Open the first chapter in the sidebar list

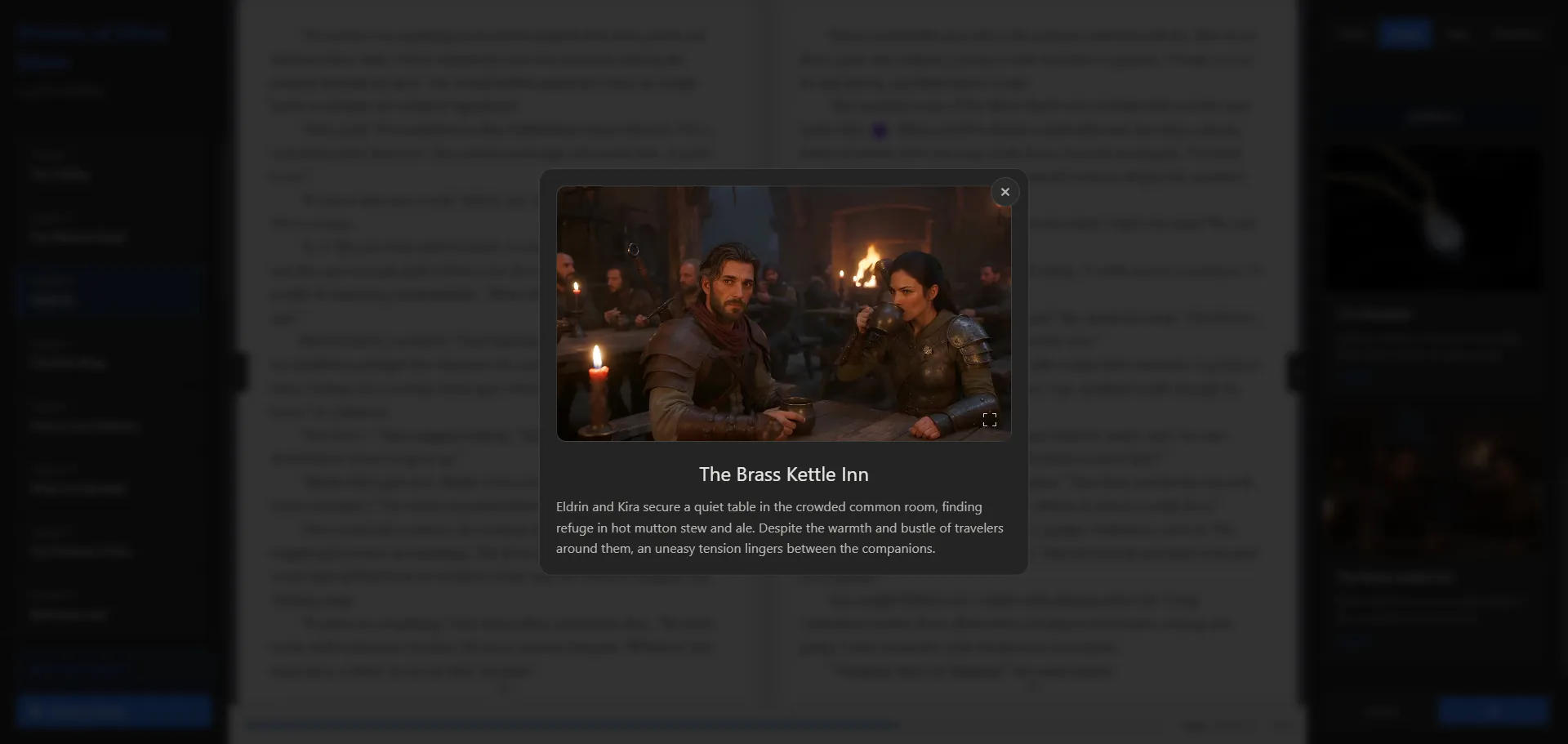click(x=106, y=165)
